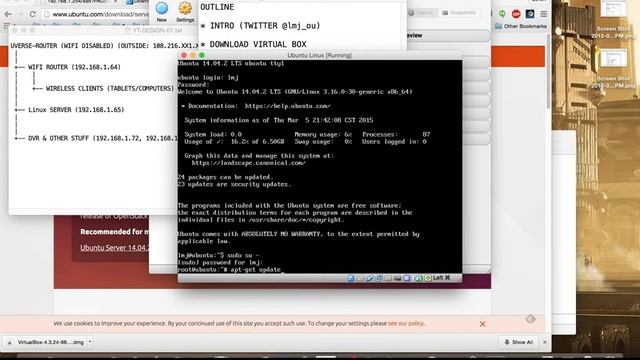Click the Left ⌘ host key label
Image resolution: width=640 pixels, height=360 pixels.
441,278
